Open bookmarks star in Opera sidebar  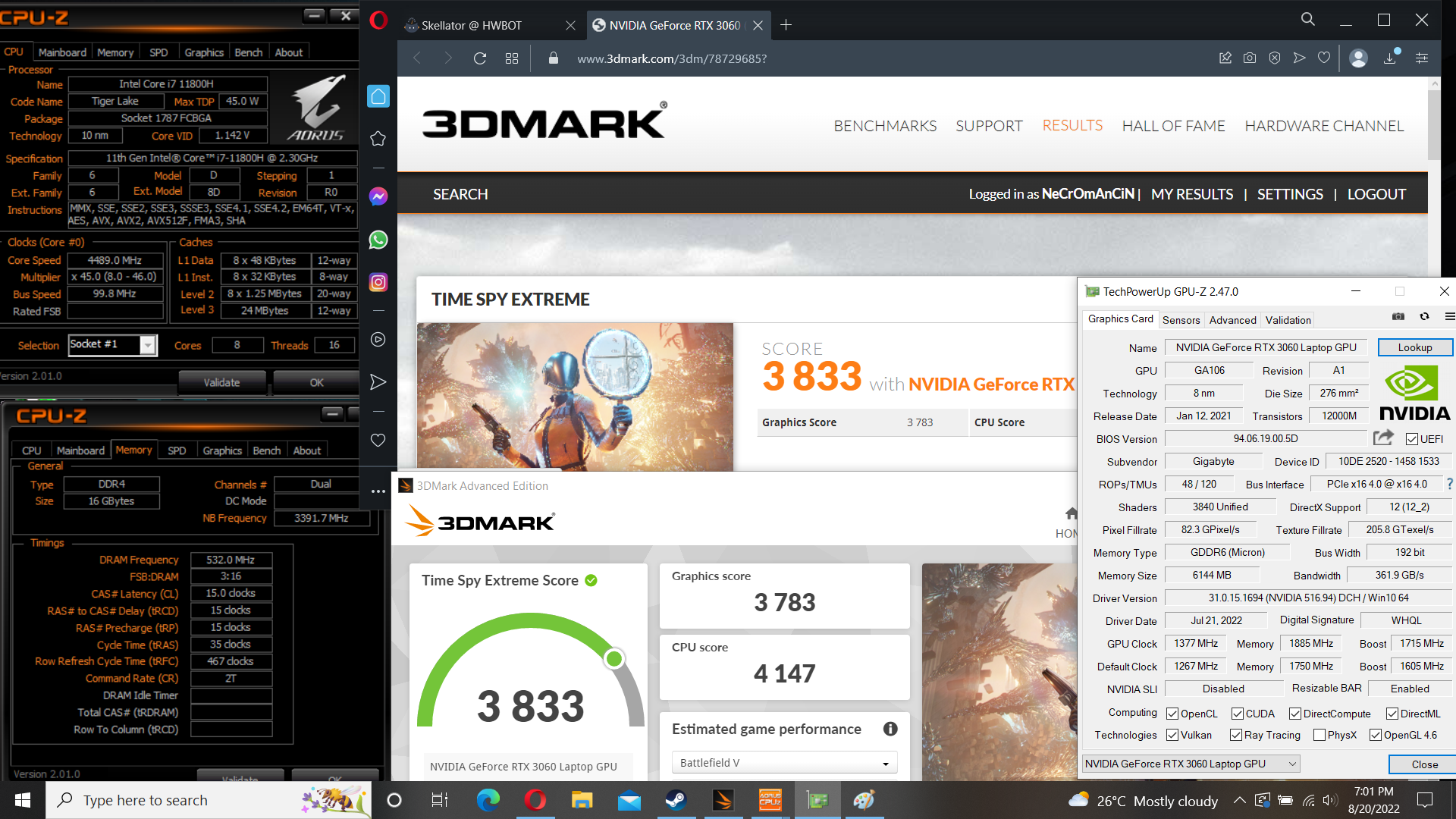coord(378,139)
